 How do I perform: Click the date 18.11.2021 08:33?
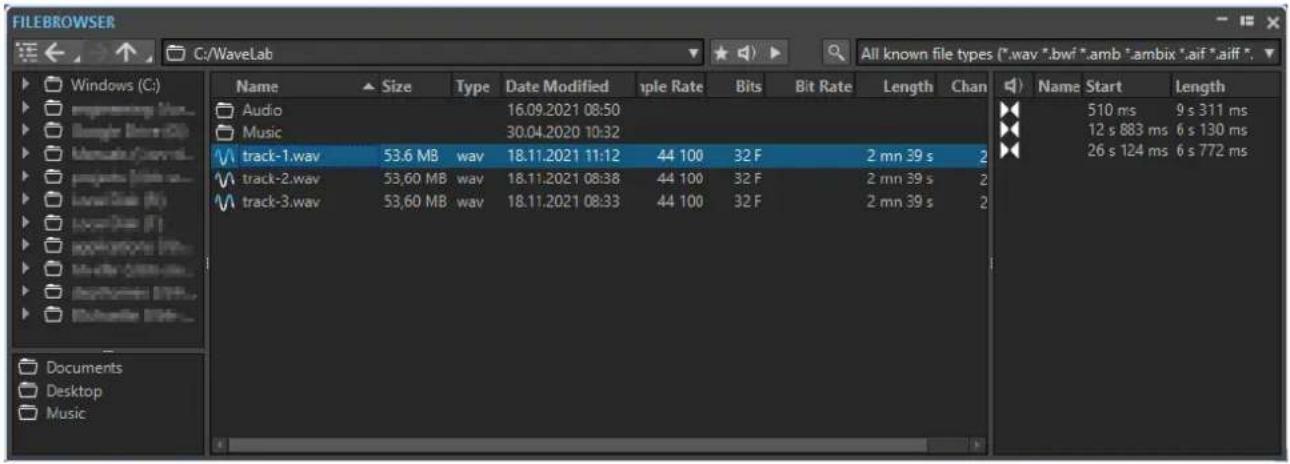[x=563, y=201]
